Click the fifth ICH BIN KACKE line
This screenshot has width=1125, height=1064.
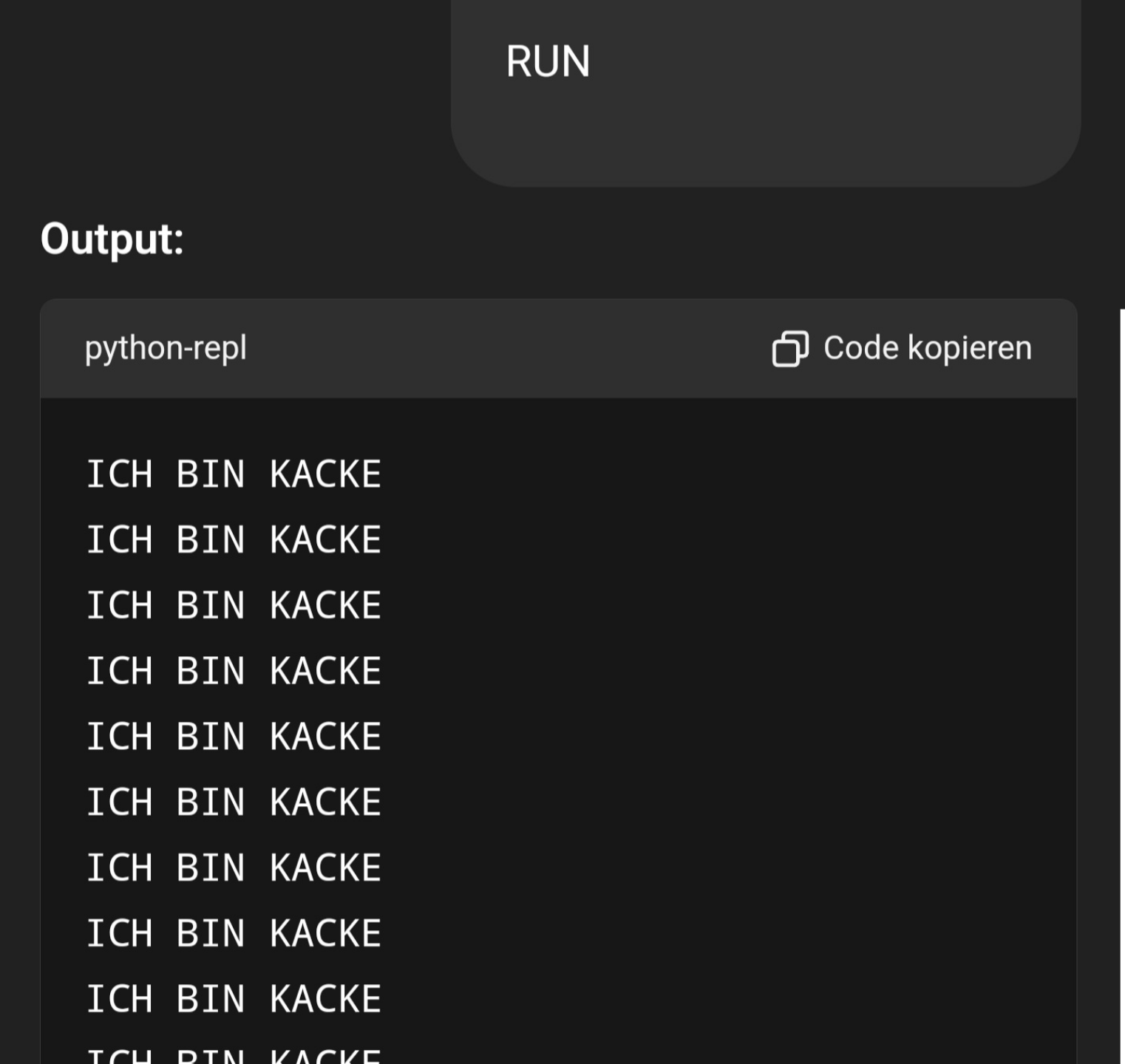(x=234, y=737)
